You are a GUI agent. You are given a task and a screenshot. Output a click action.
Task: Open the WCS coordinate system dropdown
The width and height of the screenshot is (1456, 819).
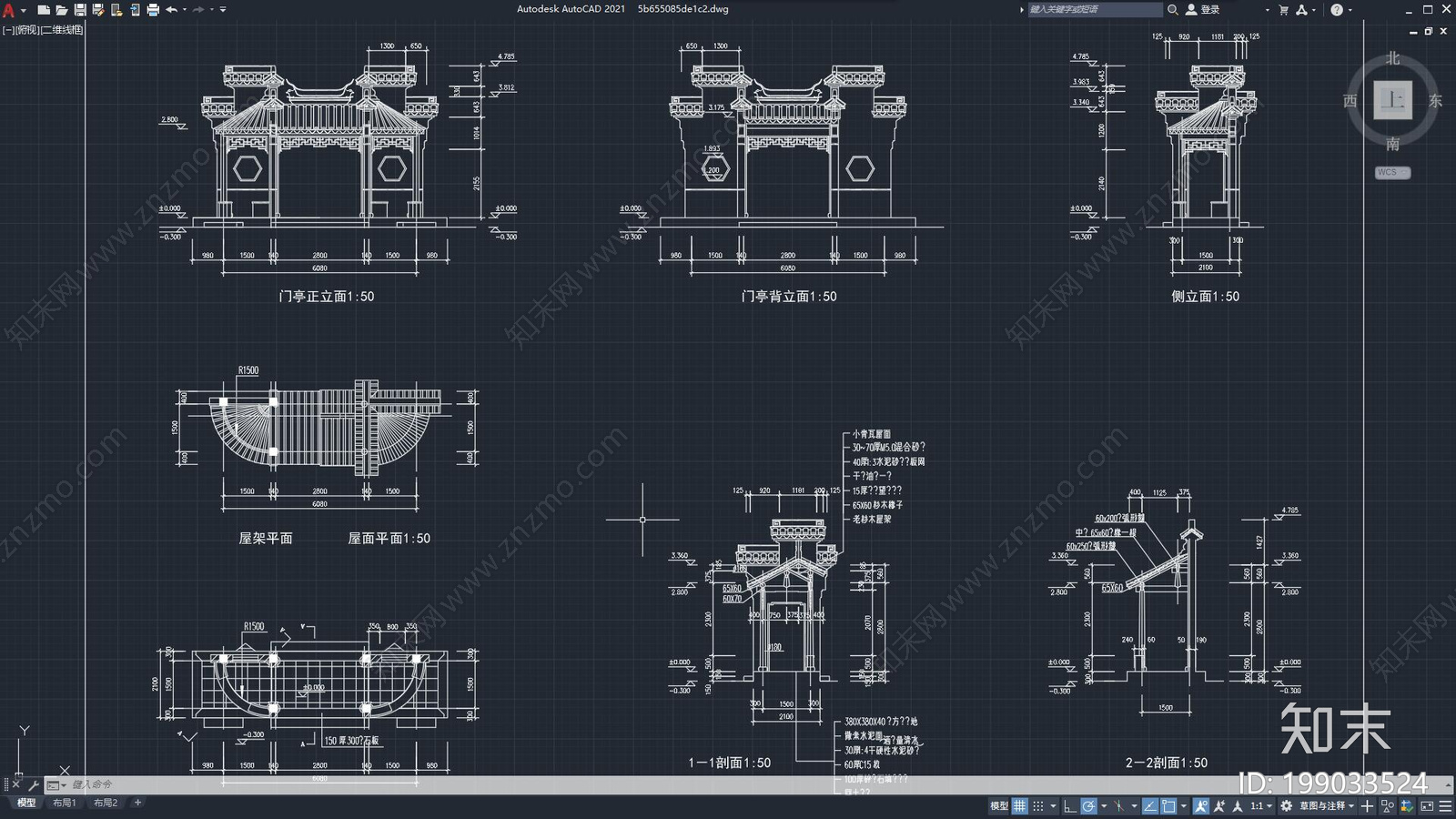[x=1391, y=172]
